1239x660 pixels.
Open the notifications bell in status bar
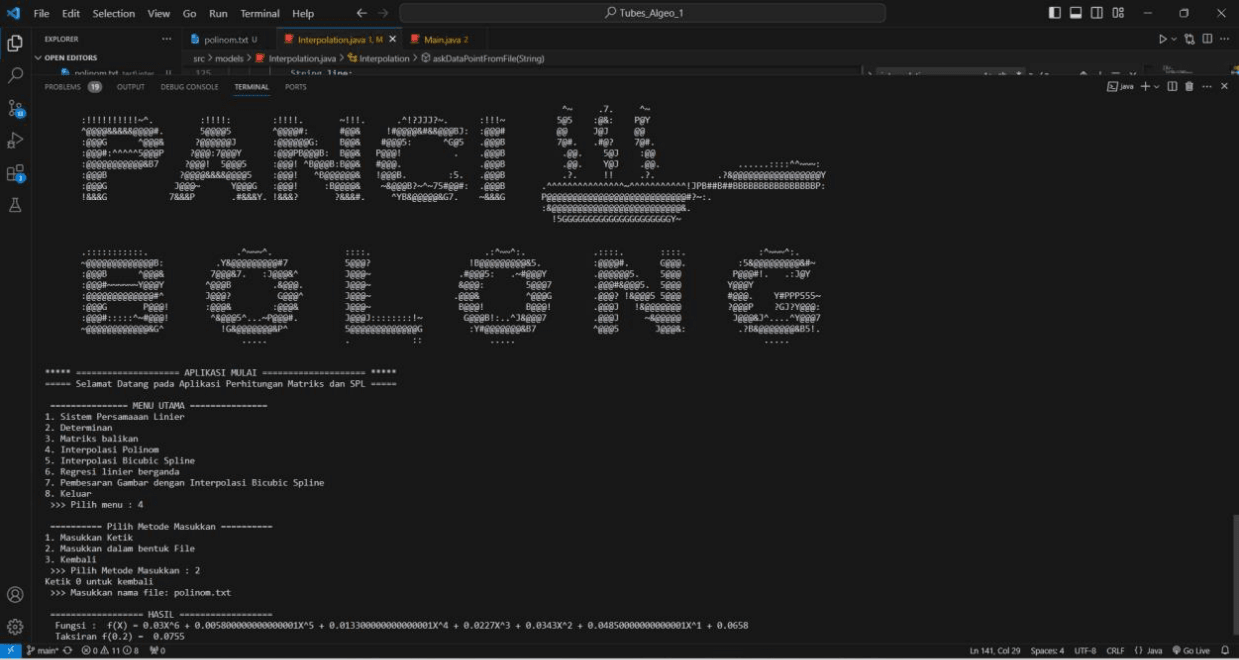click(x=1224, y=651)
